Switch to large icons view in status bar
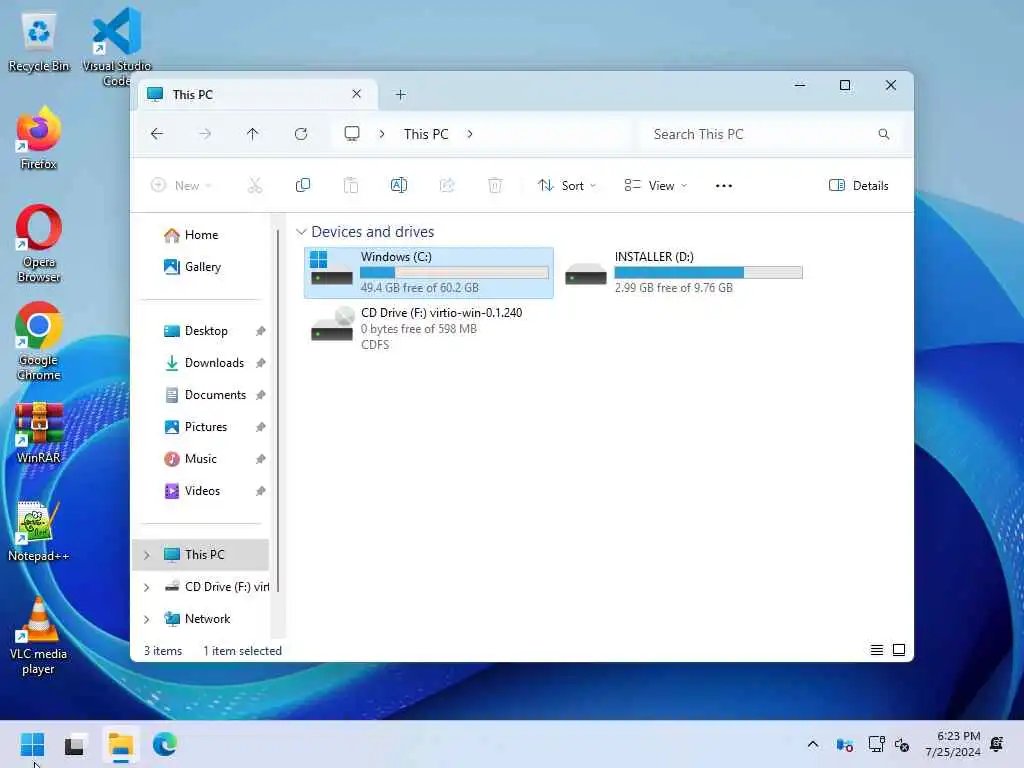This screenshot has width=1024, height=768. pyautogui.click(x=899, y=650)
